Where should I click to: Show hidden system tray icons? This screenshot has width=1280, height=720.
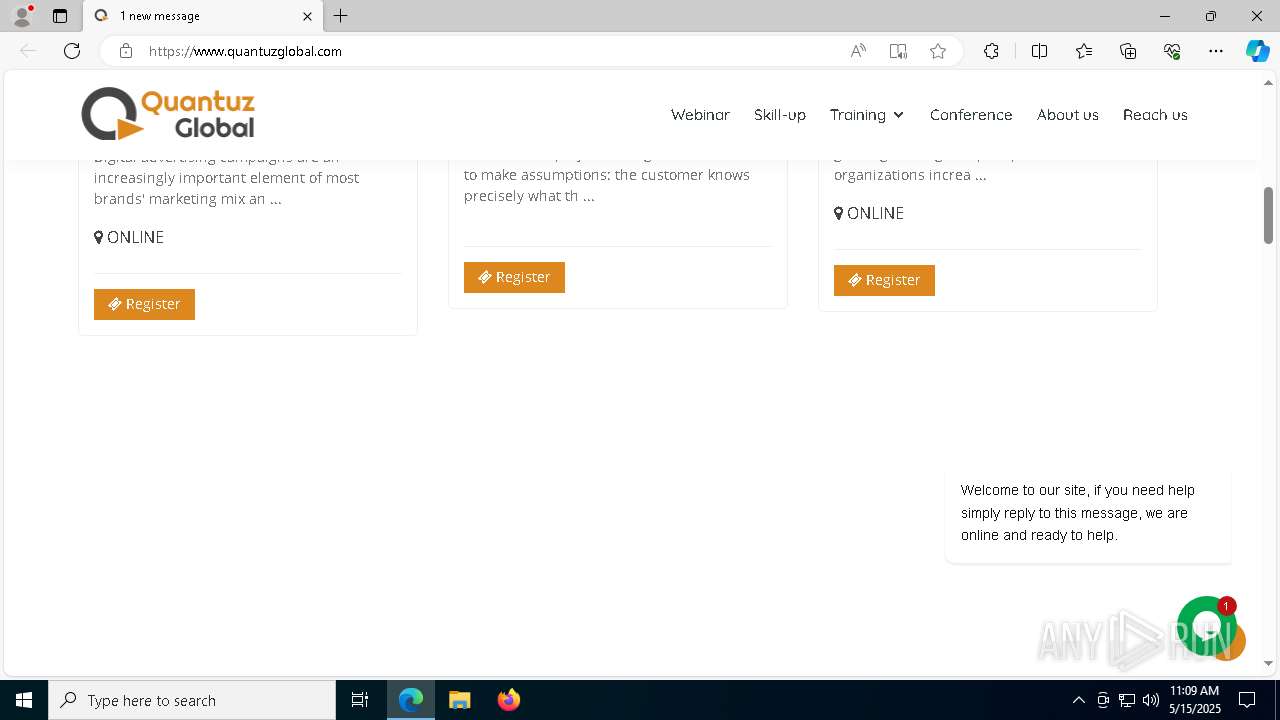pos(1078,700)
